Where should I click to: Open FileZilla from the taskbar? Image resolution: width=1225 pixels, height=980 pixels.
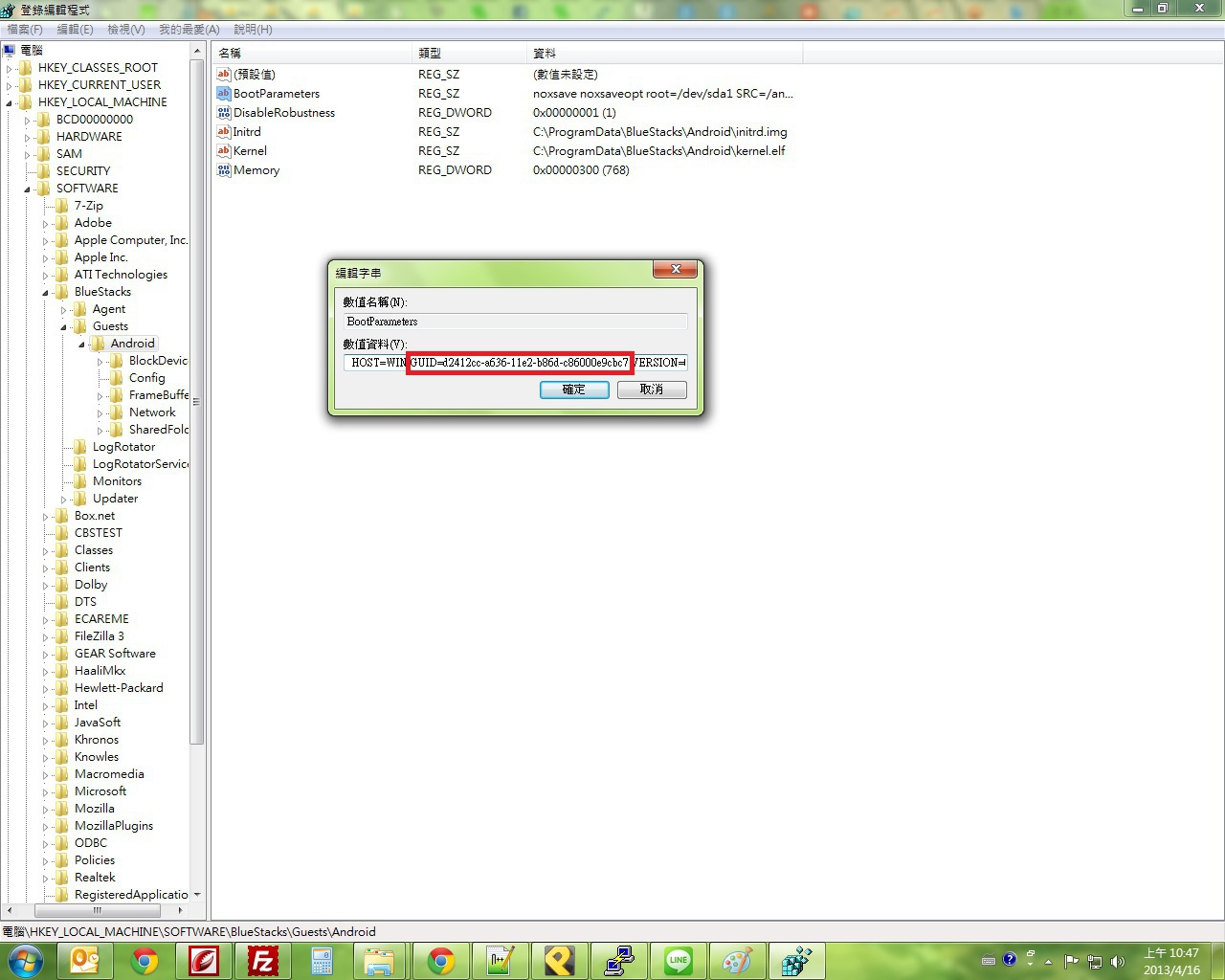[262, 961]
